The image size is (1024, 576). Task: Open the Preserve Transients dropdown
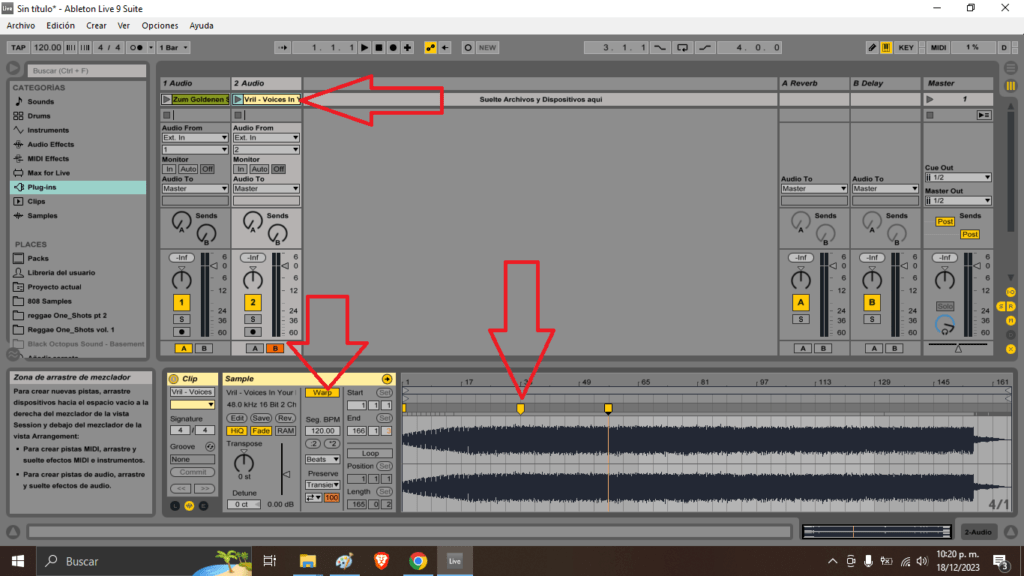click(323, 485)
